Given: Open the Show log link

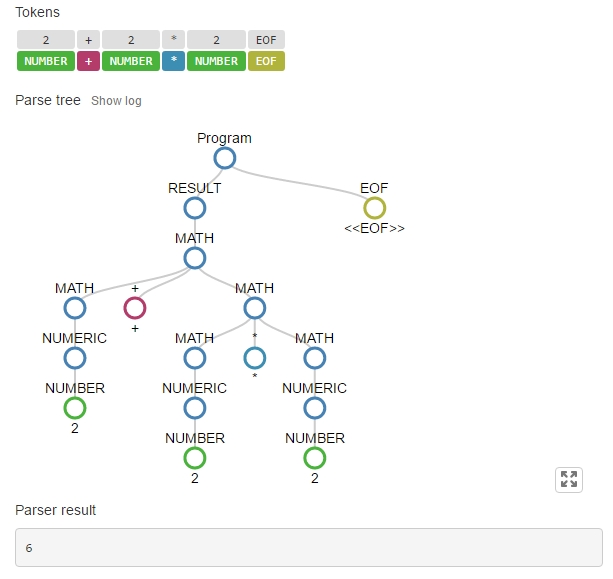Looking at the screenshot, I should 116,101.
